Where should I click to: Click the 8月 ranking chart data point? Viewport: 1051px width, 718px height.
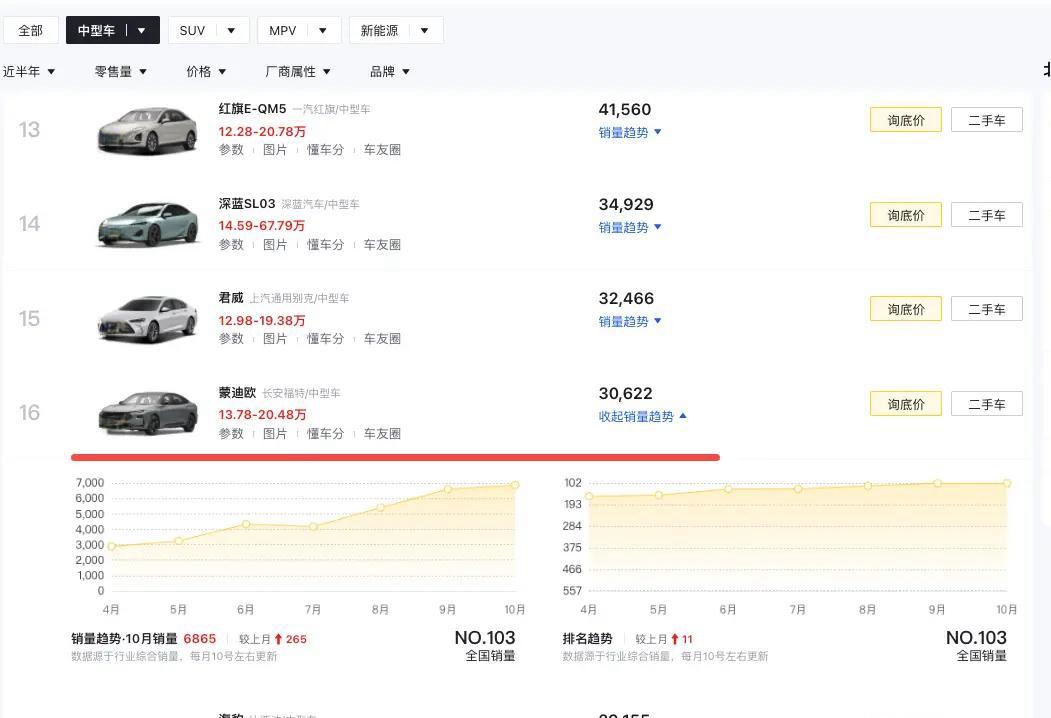tap(867, 485)
